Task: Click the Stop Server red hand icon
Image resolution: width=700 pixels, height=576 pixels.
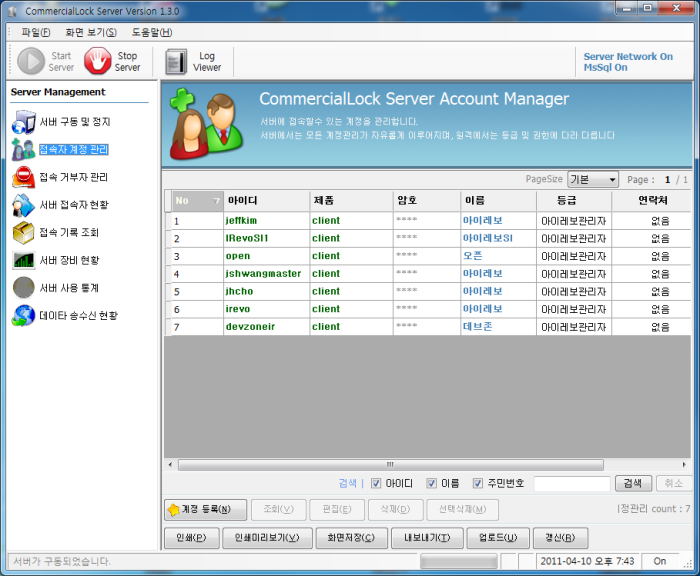Action: point(97,61)
